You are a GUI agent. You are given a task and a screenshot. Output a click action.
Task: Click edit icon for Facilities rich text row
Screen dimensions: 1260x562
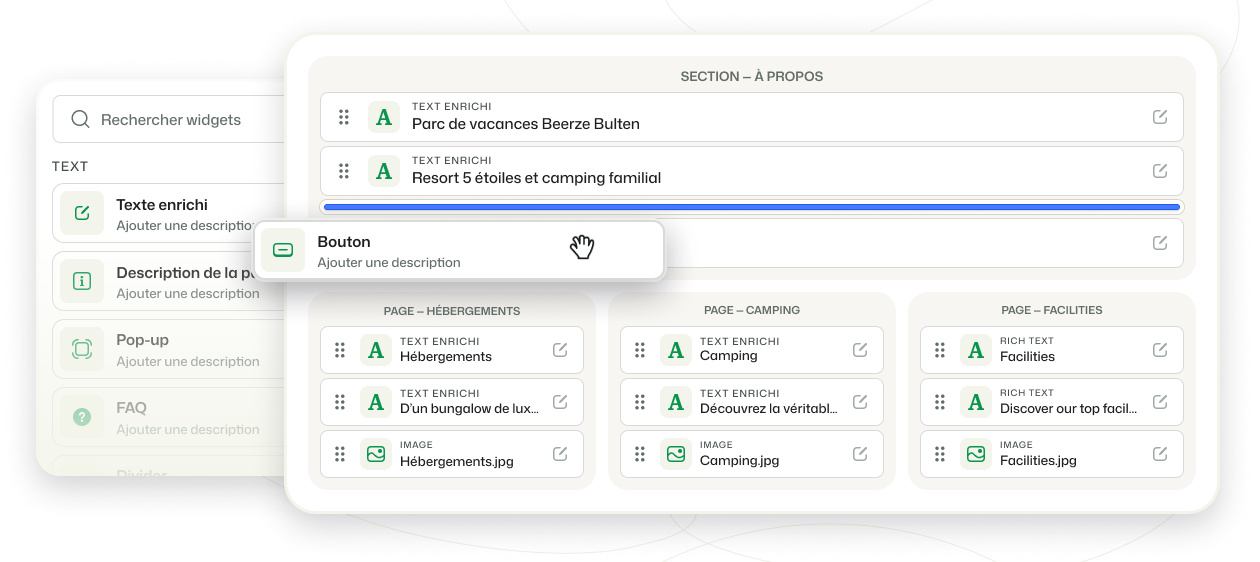[x=1160, y=350]
